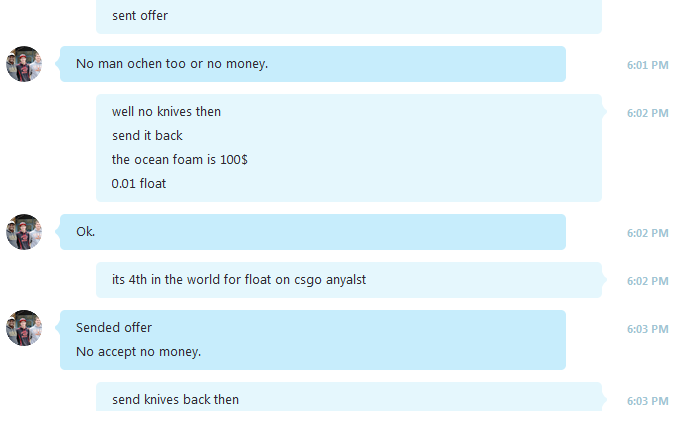Click 6:03 PM timestamp beside "Sended offer"
Screen dimensions: 686x423
(x=648, y=329)
